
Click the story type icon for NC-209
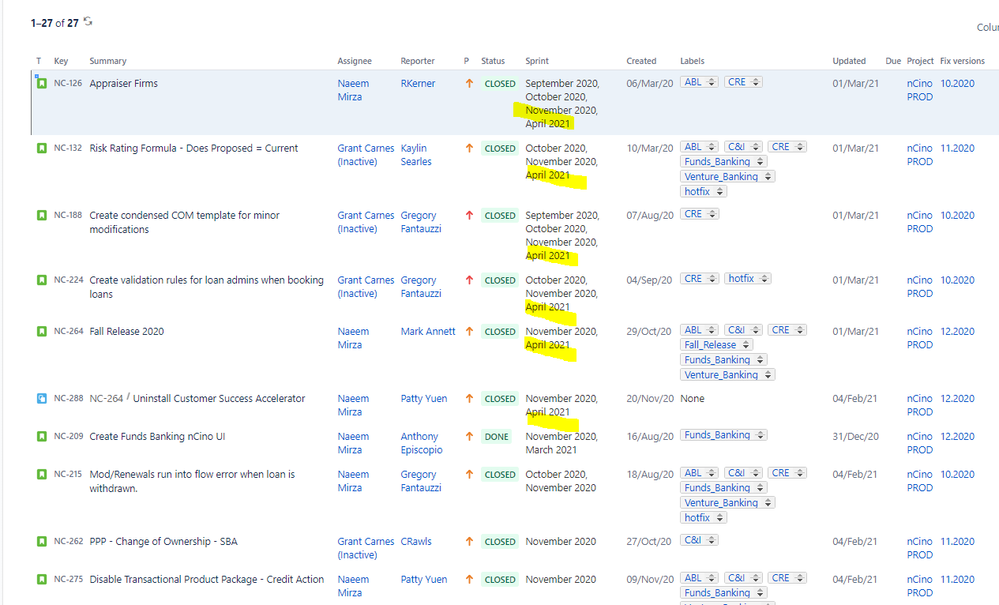click(41, 437)
